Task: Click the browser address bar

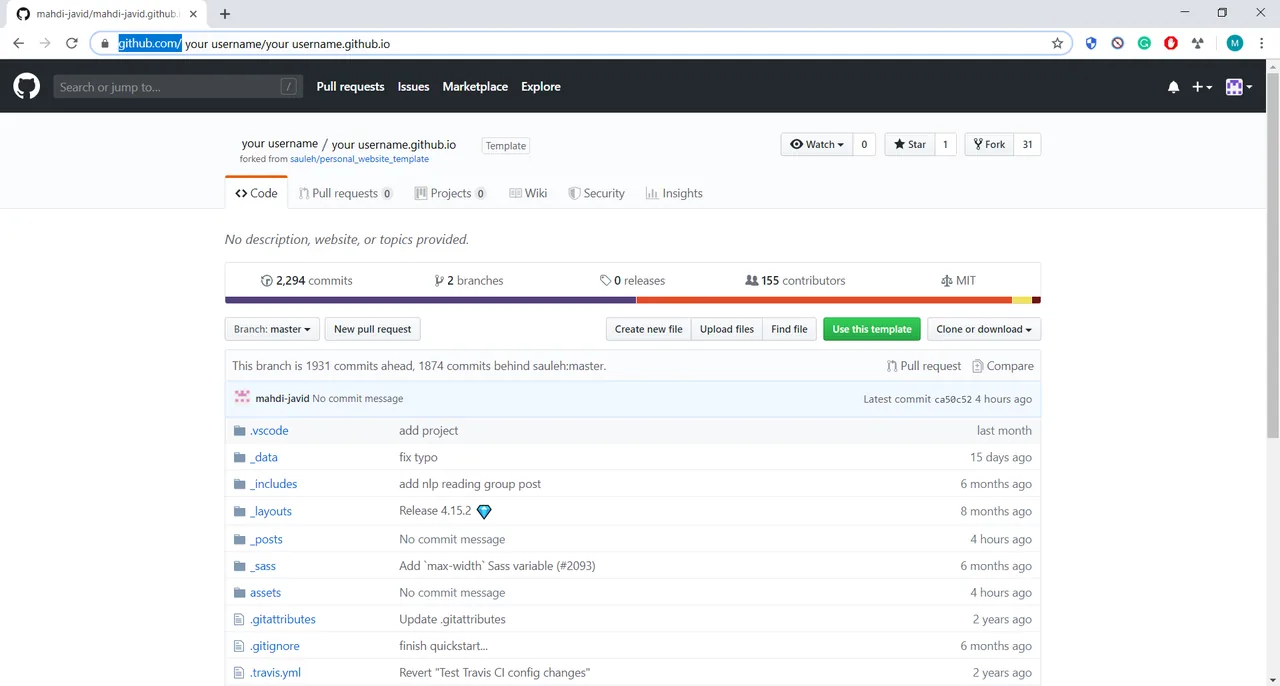Action: pyautogui.click(x=580, y=43)
